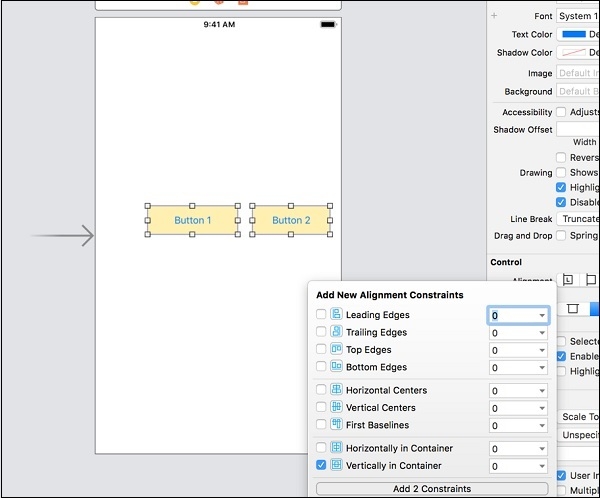Image resolution: width=600 pixels, height=498 pixels.
Task: Uncheck Vertically in Container checkbox
Action: 321,465
